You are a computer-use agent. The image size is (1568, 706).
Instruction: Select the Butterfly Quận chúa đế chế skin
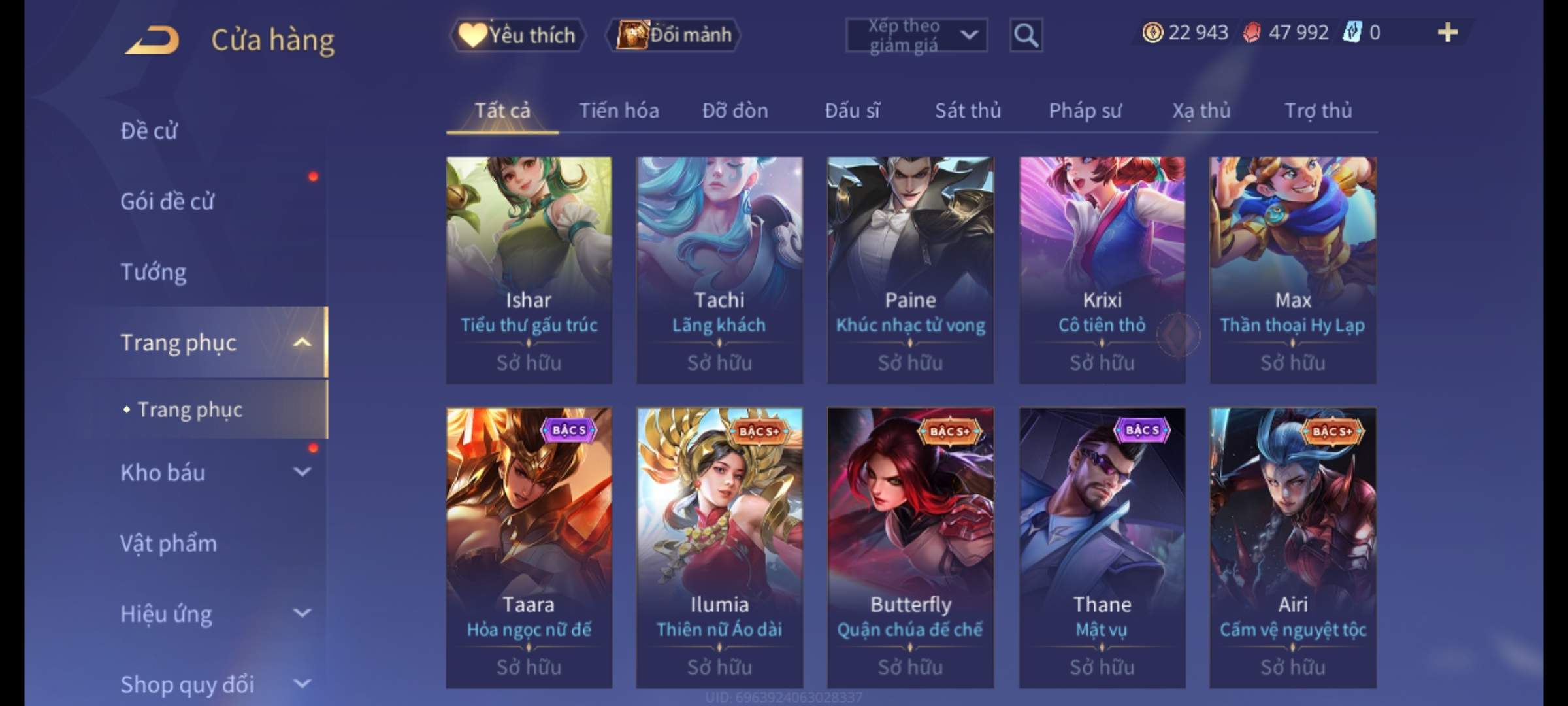coord(911,548)
